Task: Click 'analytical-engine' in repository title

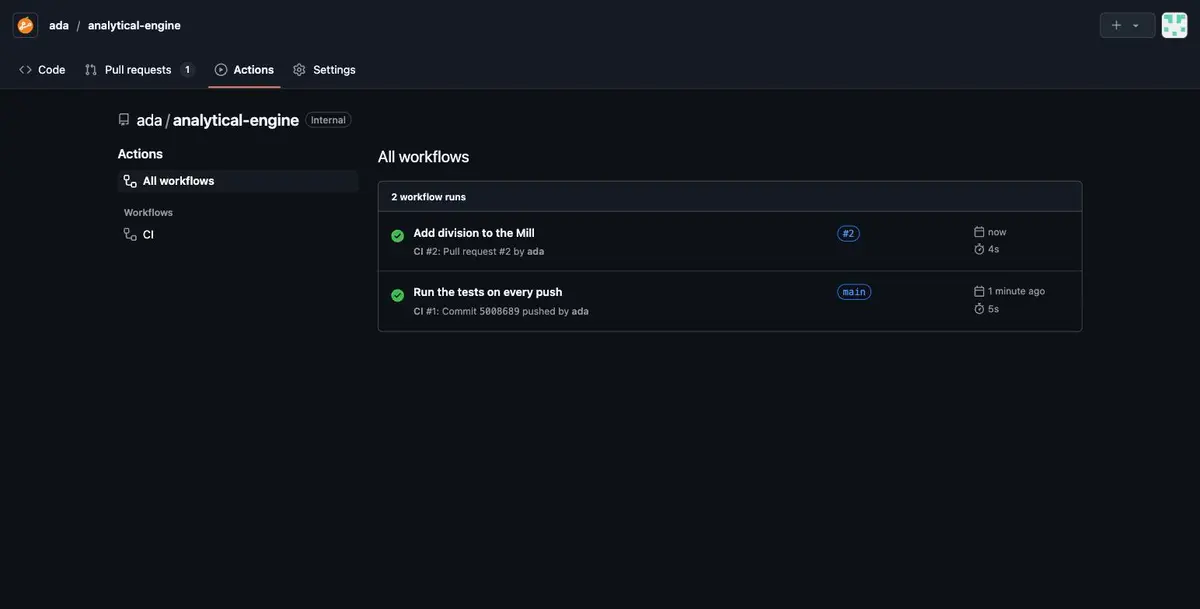Action: [236, 120]
